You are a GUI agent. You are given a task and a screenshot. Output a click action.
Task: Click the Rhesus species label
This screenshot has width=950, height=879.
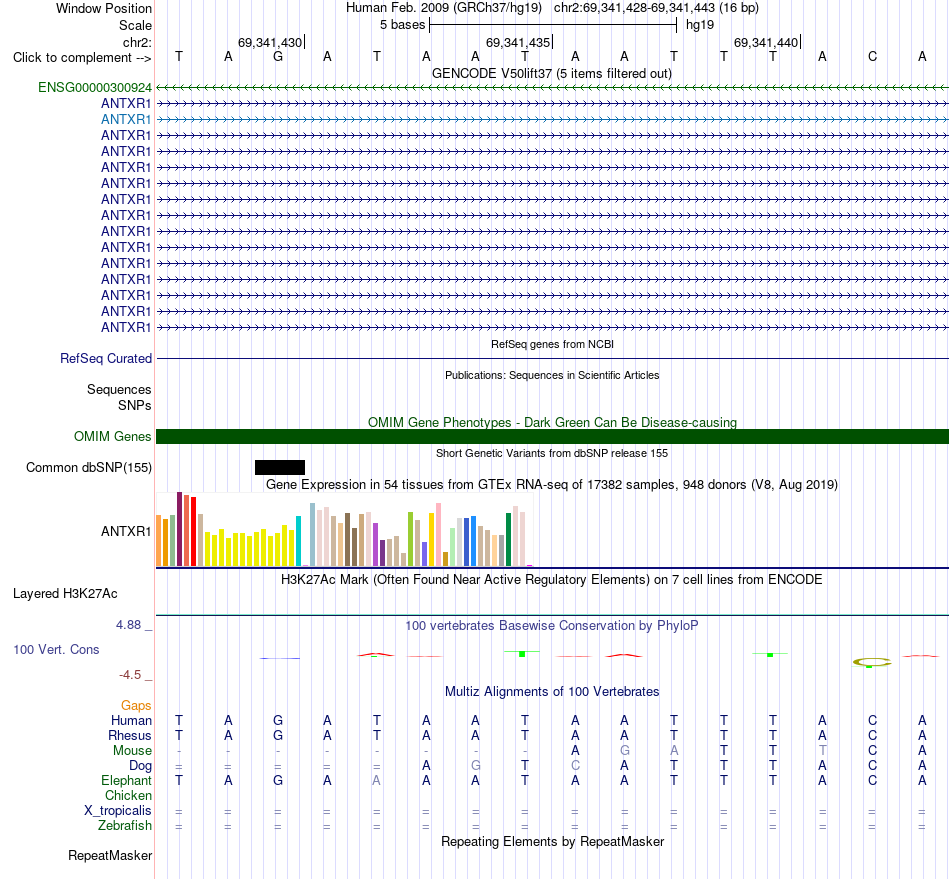tap(130, 735)
